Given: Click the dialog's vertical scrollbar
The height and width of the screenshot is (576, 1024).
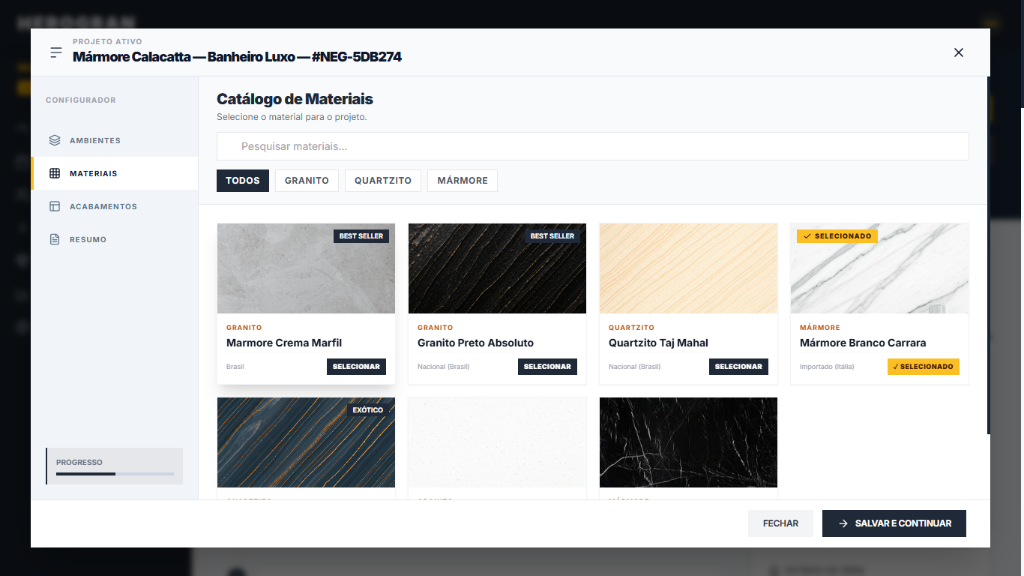Looking at the screenshot, I should pos(988,255).
